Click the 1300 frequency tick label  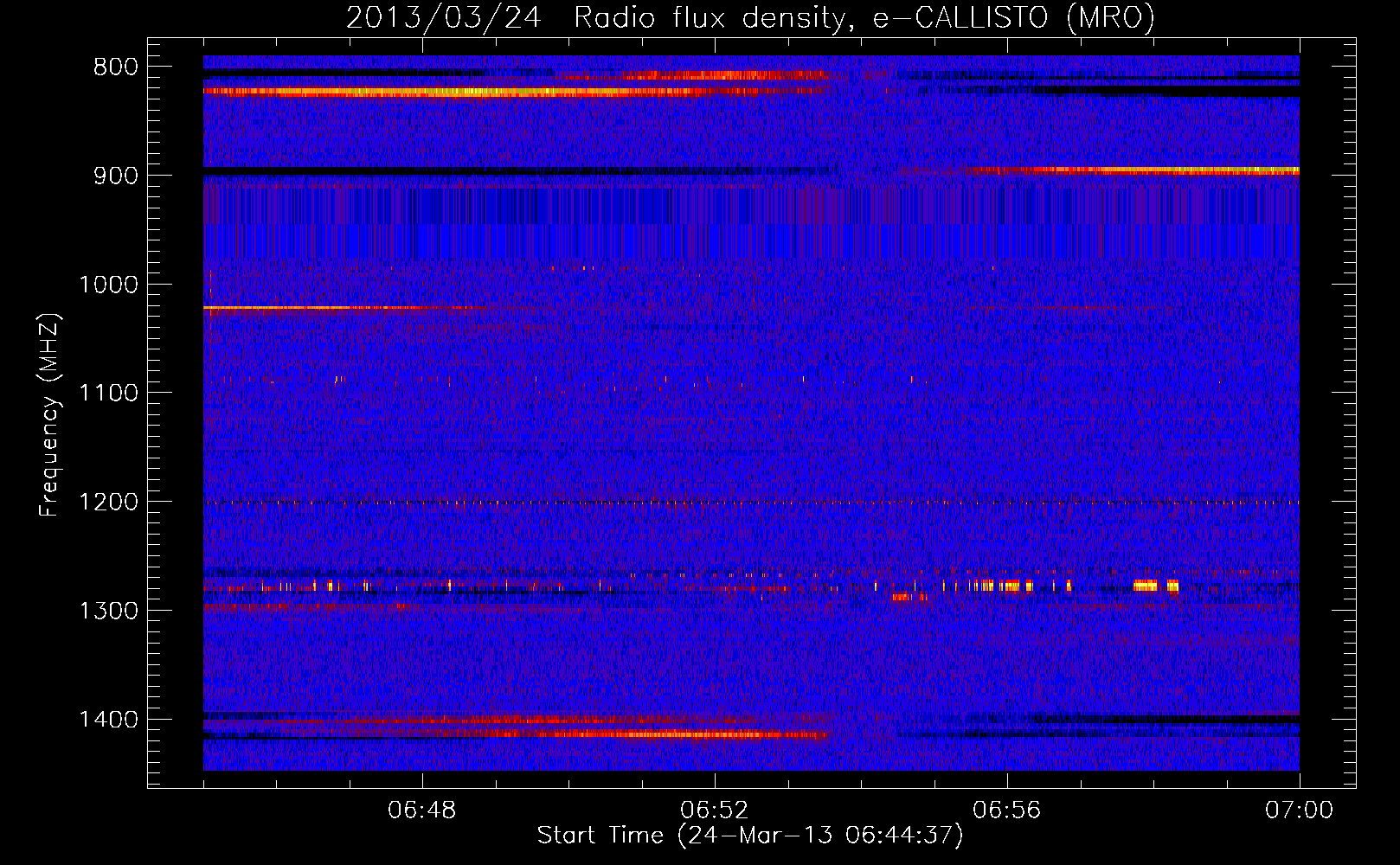108,611
